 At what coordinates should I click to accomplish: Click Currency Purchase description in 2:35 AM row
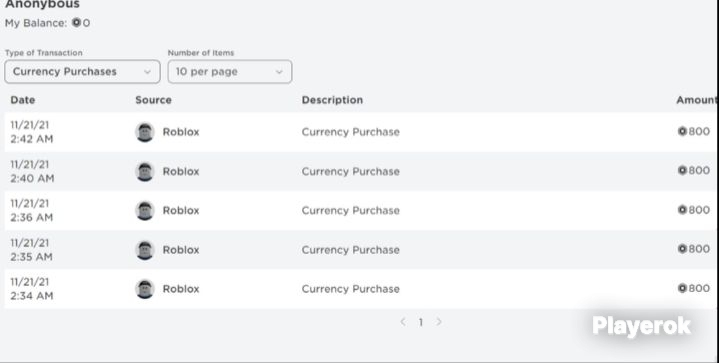coord(350,250)
